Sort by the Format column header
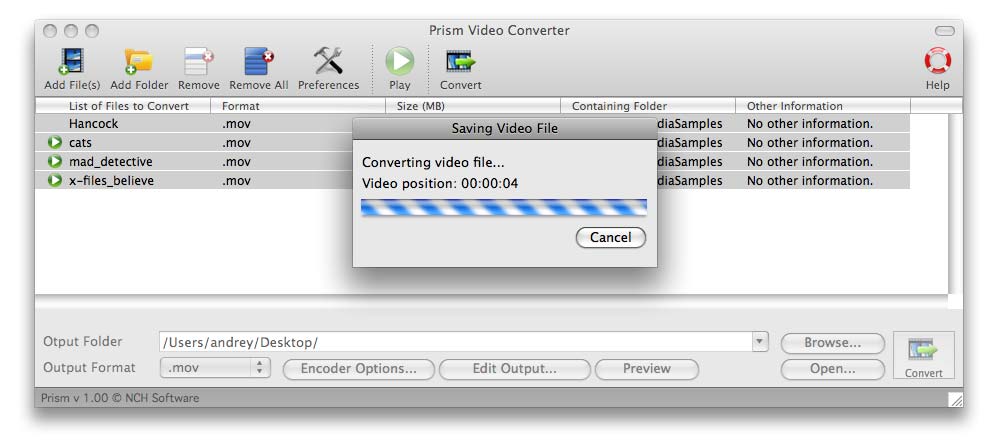 pos(298,106)
